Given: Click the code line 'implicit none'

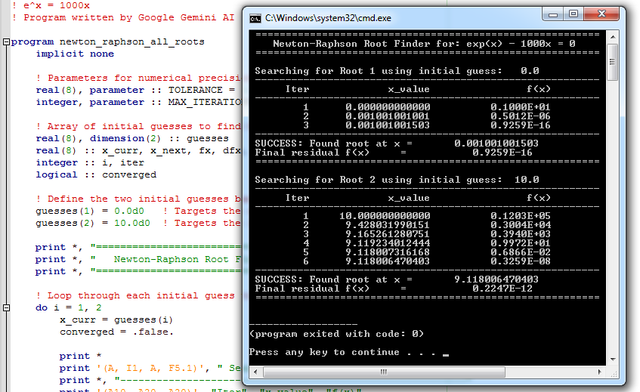Looking at the screenshot, I should pyautogui.click(x=75, y=54).
